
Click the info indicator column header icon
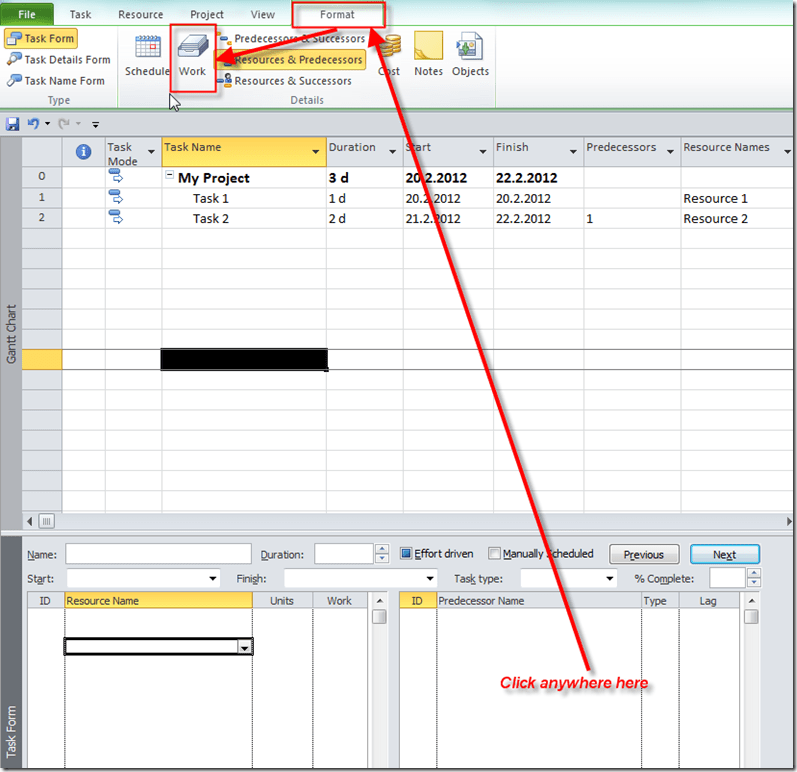tap(84, 152)
